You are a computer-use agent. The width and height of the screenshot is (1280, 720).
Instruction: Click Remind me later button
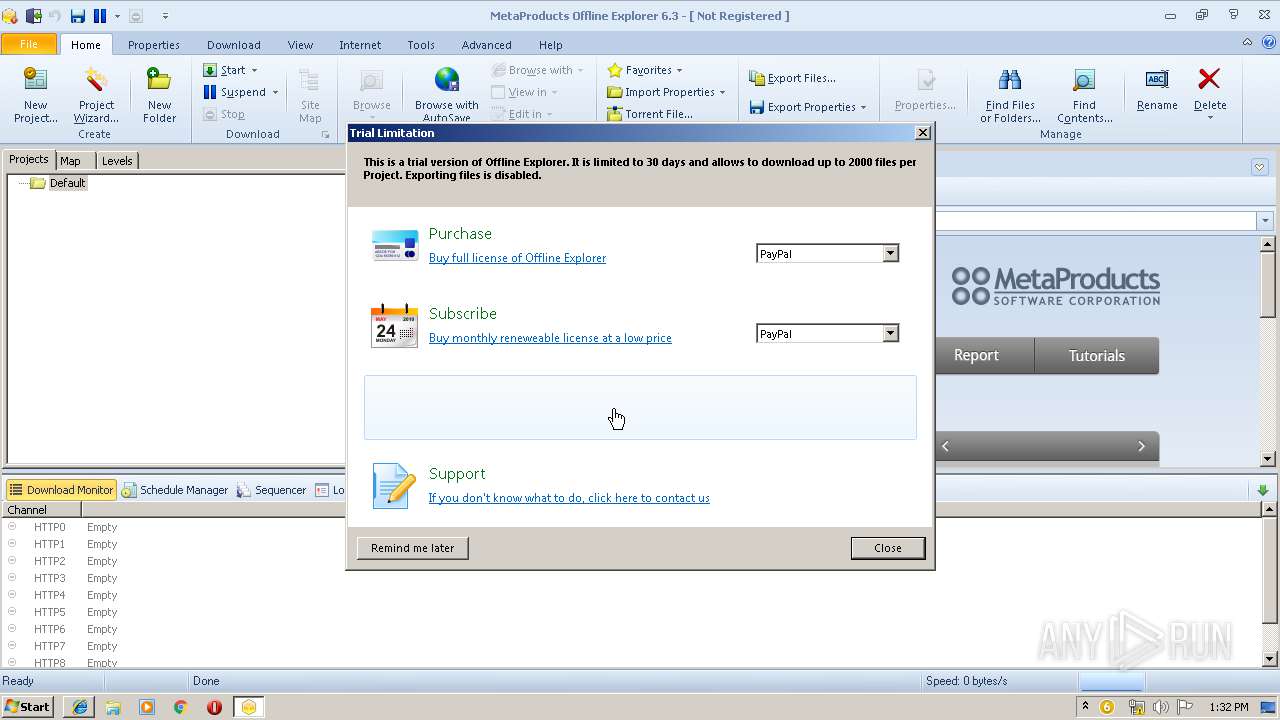413,548
